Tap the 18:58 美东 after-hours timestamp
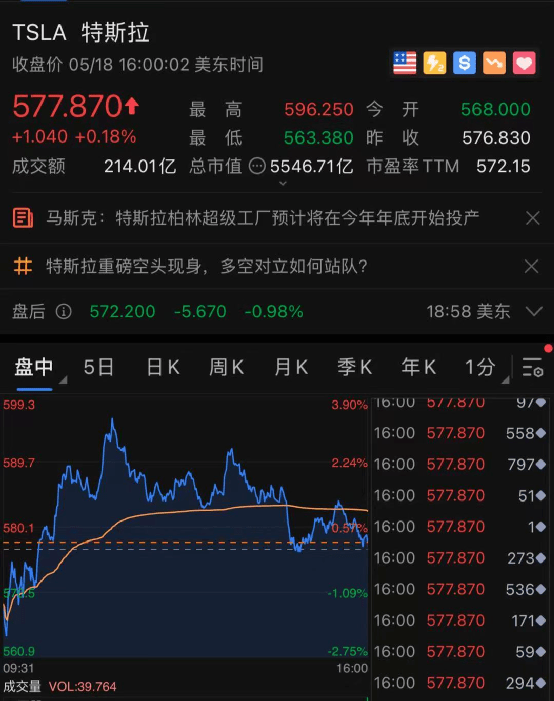The image size is (554, 701). (x=468, y=311)
